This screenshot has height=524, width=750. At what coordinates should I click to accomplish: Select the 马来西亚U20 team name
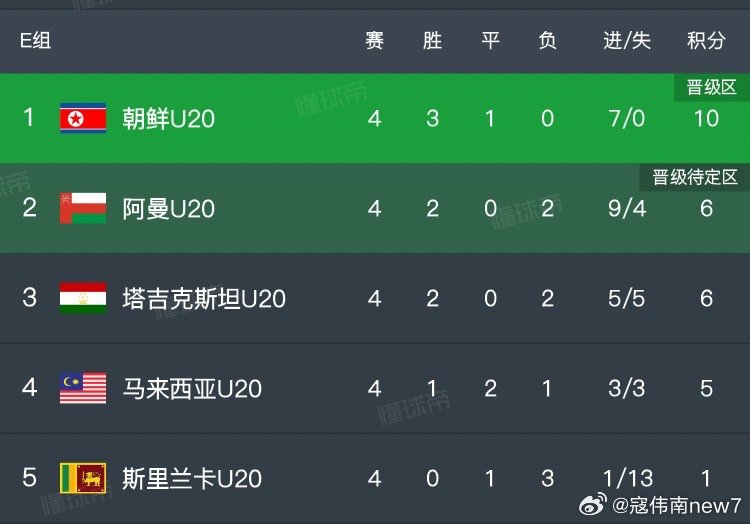pos(192,388)
